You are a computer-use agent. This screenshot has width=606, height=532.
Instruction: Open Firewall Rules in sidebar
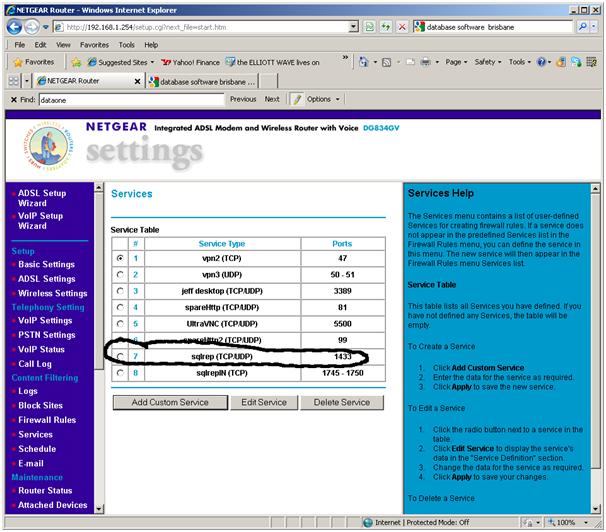tap(47, 420)
